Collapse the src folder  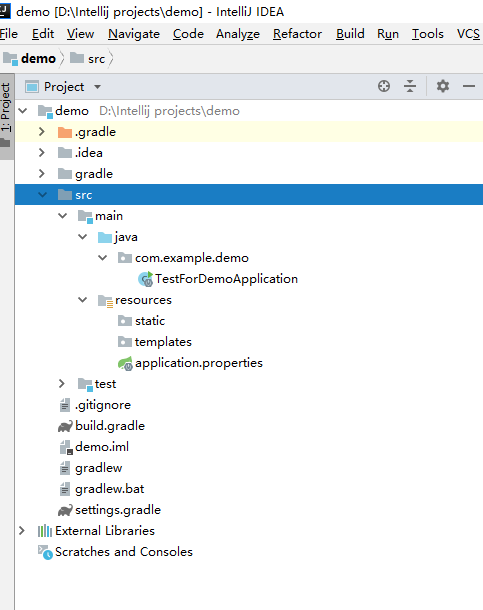43,195
